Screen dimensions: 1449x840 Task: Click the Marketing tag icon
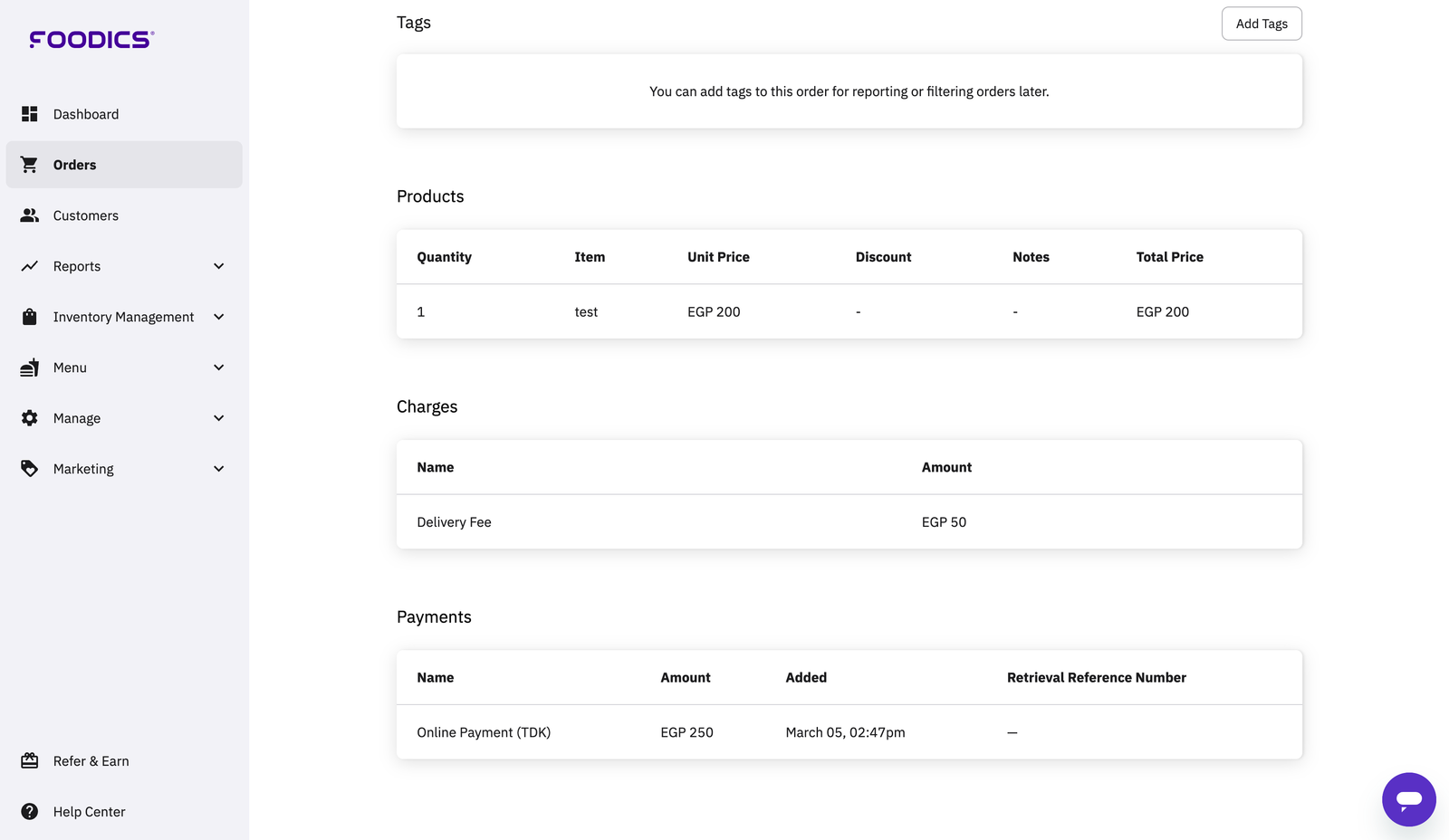point(30,469)
